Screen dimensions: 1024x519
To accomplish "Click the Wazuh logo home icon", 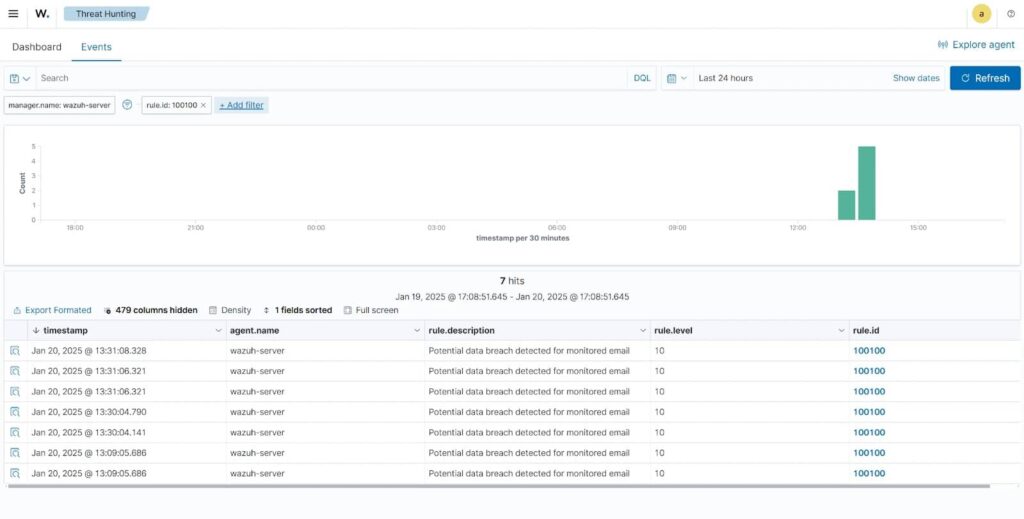I will [x=42, y=14].
